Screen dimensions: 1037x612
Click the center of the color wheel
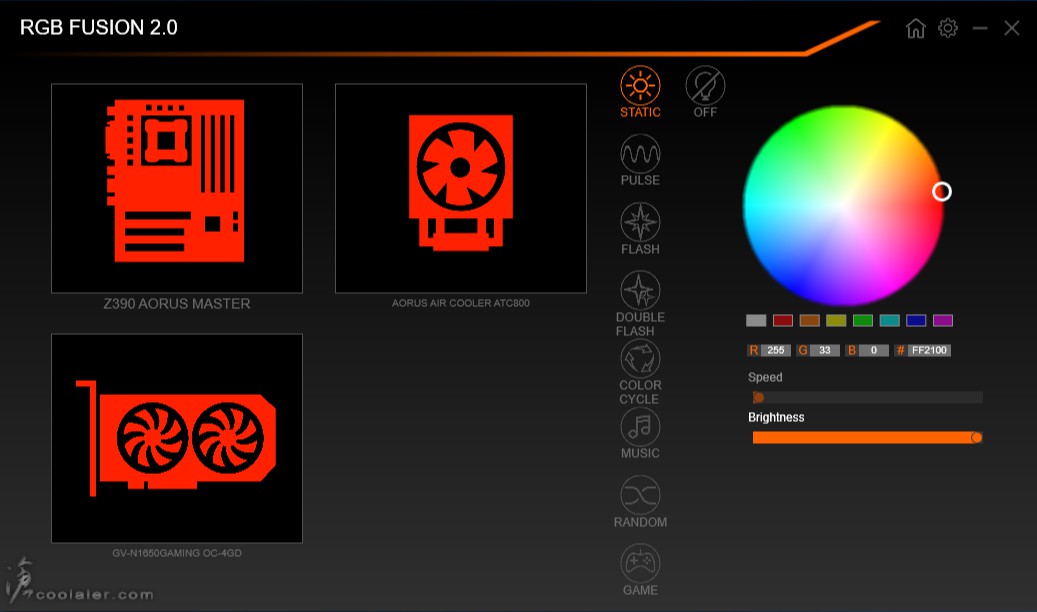tap(843, 206)
